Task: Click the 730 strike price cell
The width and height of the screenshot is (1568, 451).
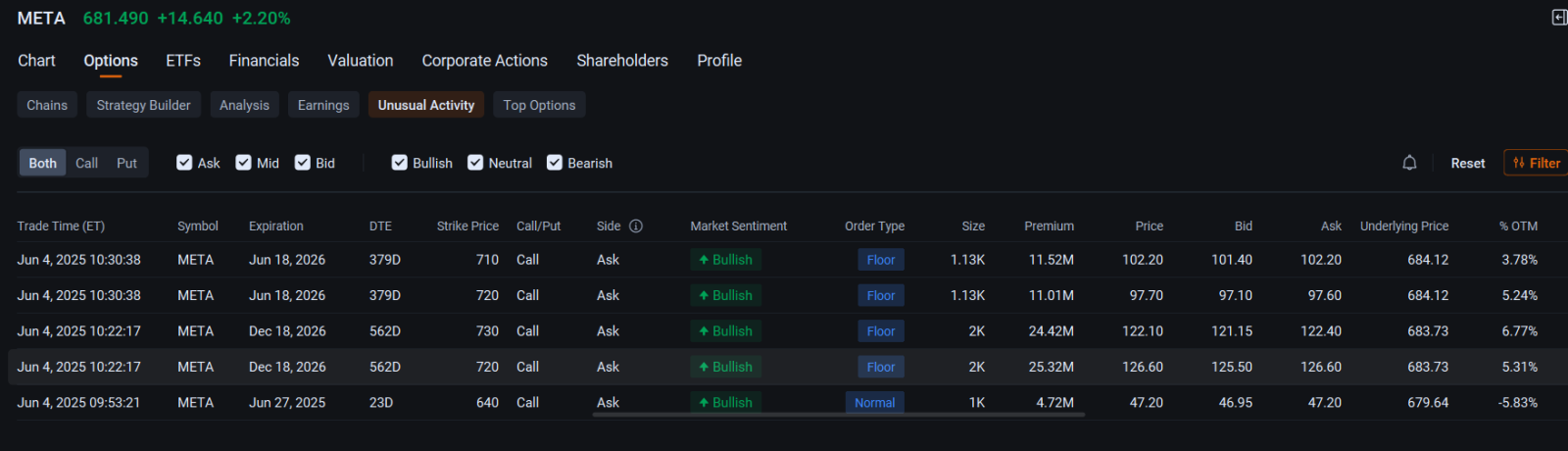Action: [487, 331]
